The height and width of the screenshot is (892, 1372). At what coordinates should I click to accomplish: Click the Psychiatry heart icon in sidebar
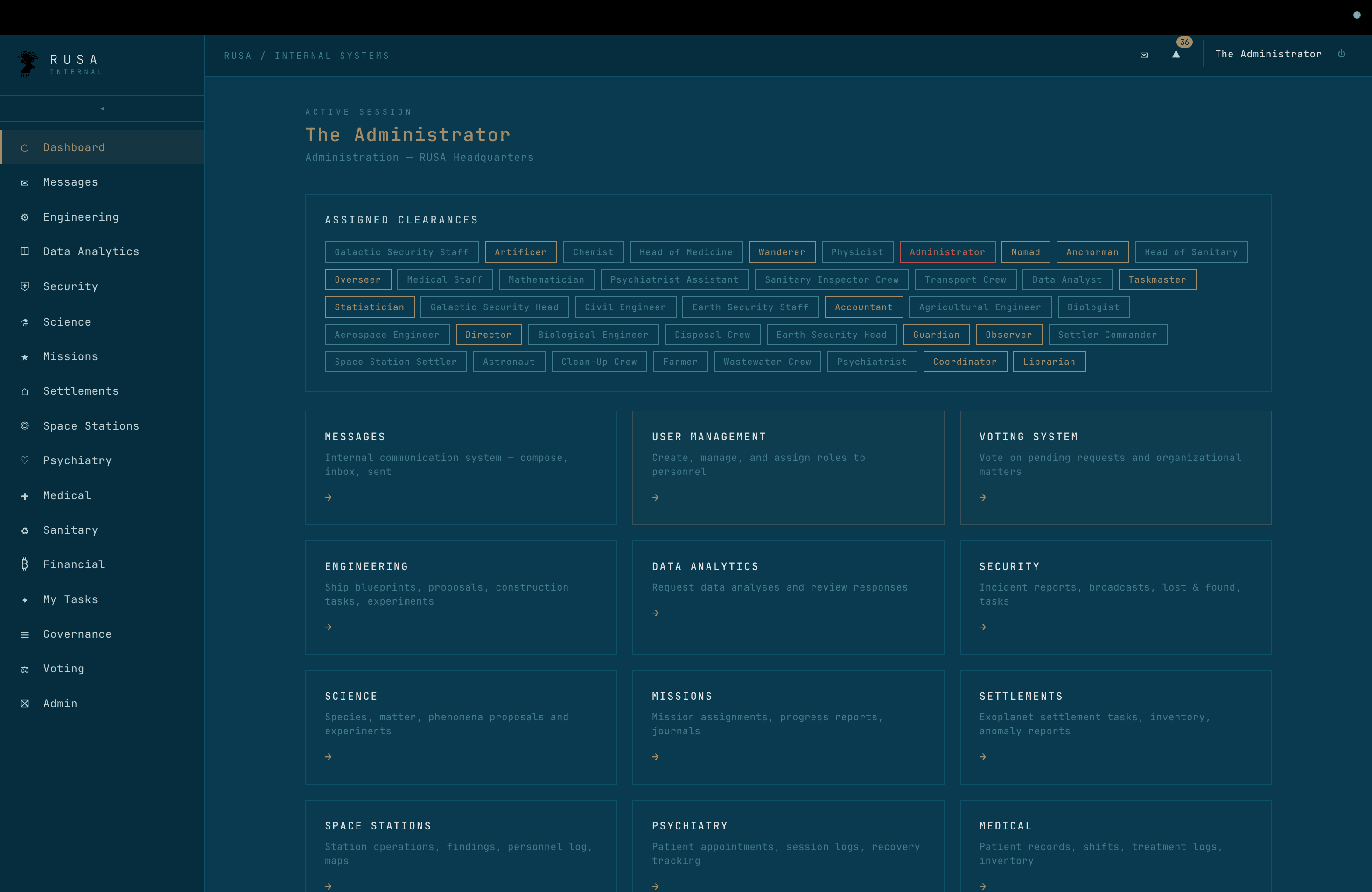tap(25, 460)
